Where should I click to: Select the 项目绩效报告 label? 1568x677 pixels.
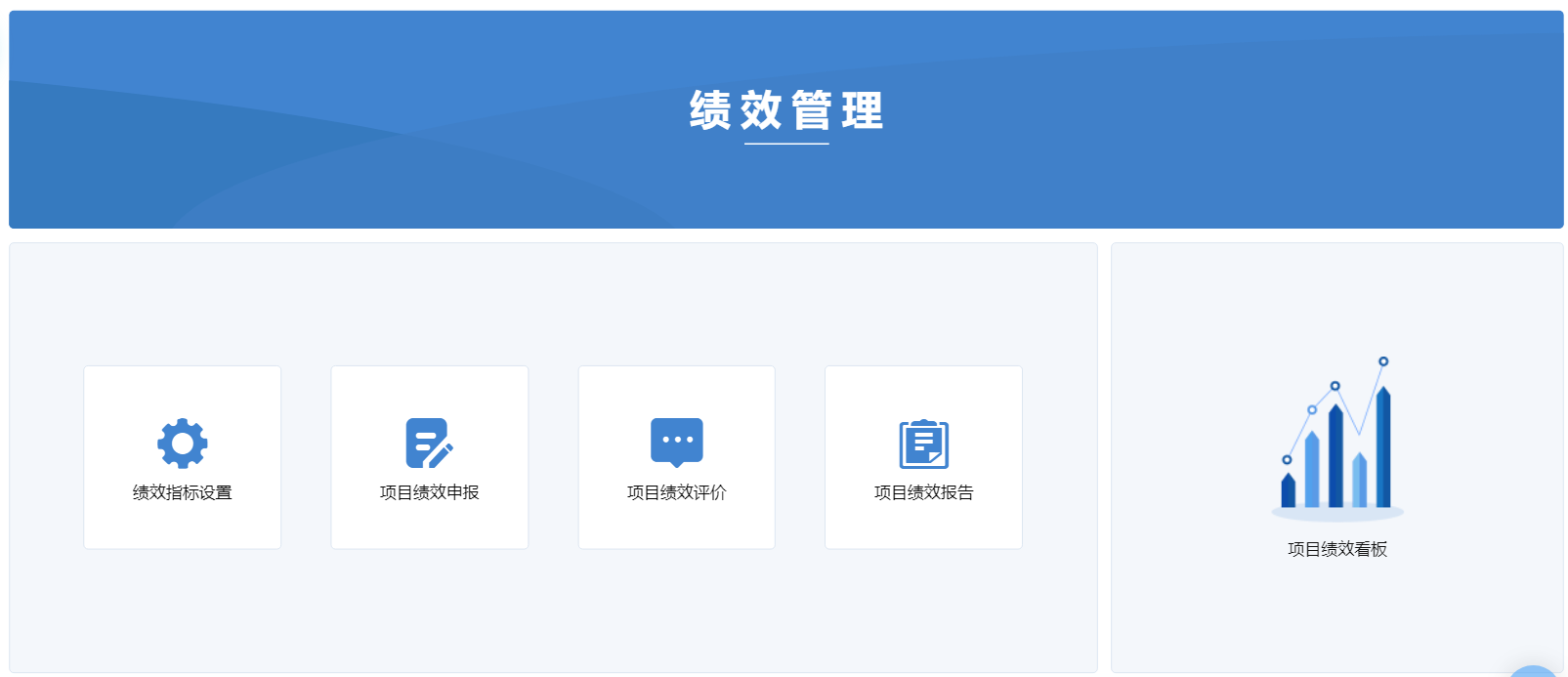pyautogui.click(x=923, y=492)
